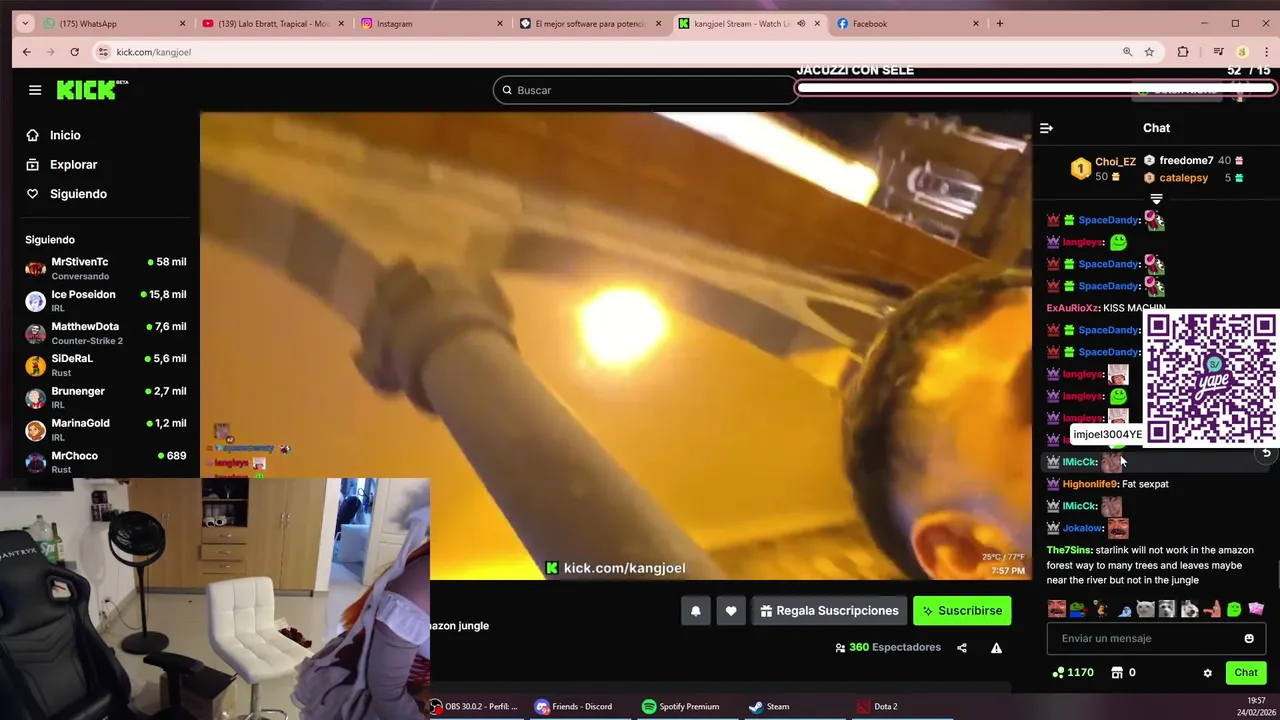The height and width of the screenshot is (720, 1280).
Task: Open MrStivenTc followed channel
Action: click(x=105, y=268)
